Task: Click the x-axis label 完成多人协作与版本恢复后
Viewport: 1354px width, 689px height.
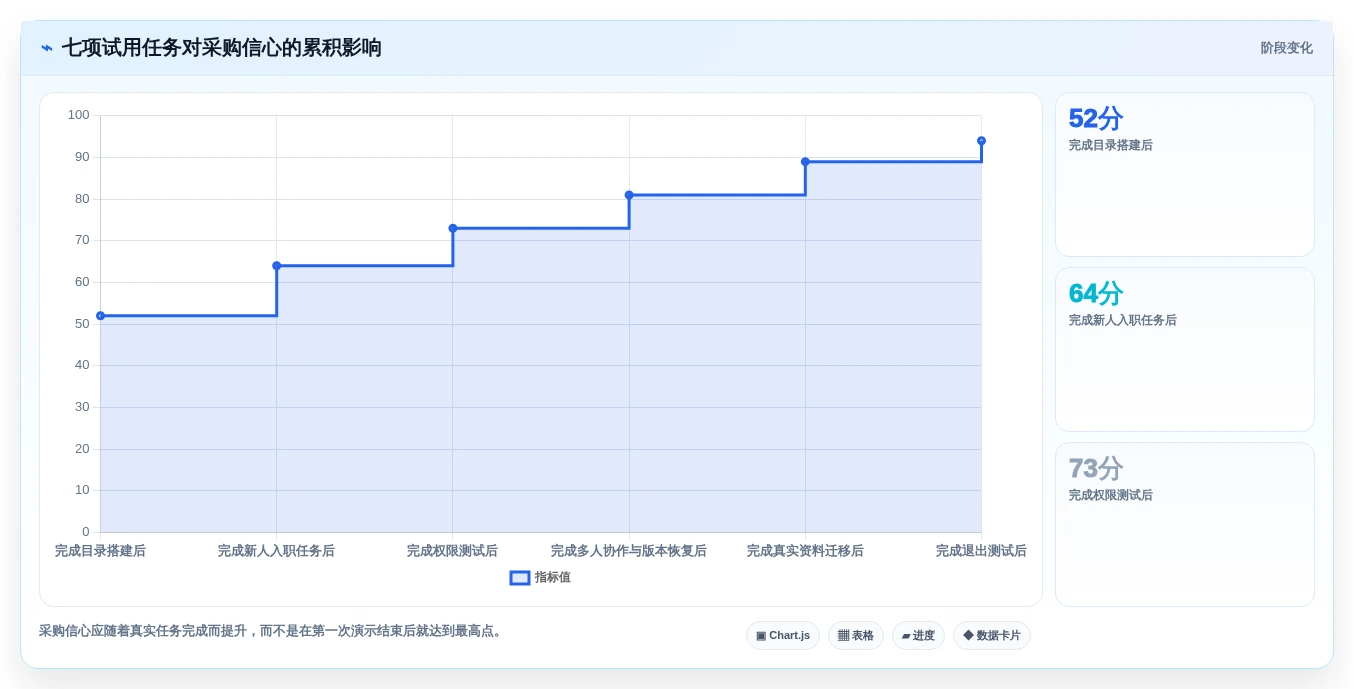Action: pos(629,551)
